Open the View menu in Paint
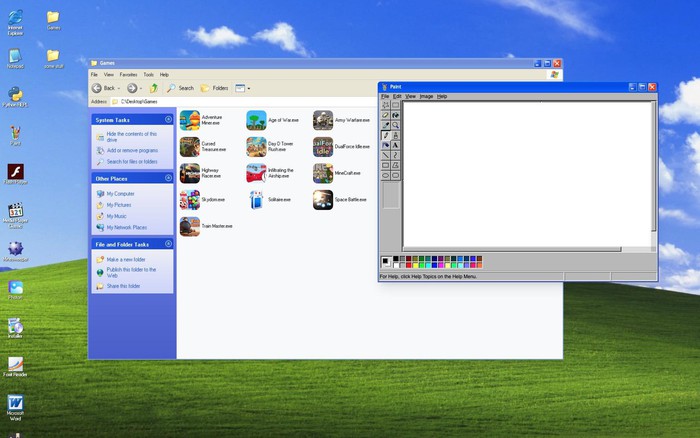The width and height of the screenshot is (700, 438). point(410,96)
